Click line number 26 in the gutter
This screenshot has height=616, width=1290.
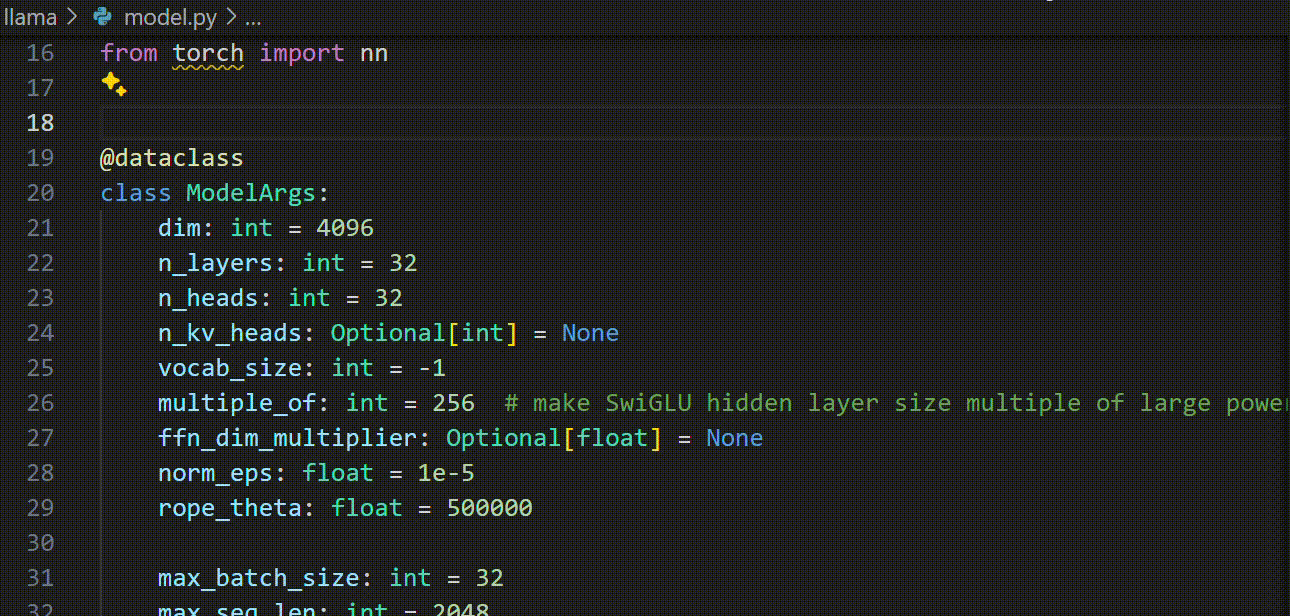[x=40, y=403]
